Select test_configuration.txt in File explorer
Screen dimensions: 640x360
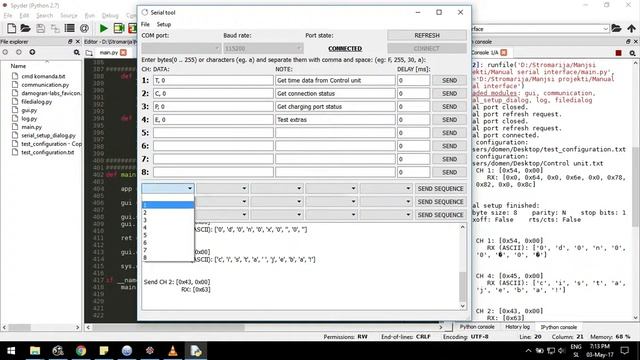tap(47, 152)
